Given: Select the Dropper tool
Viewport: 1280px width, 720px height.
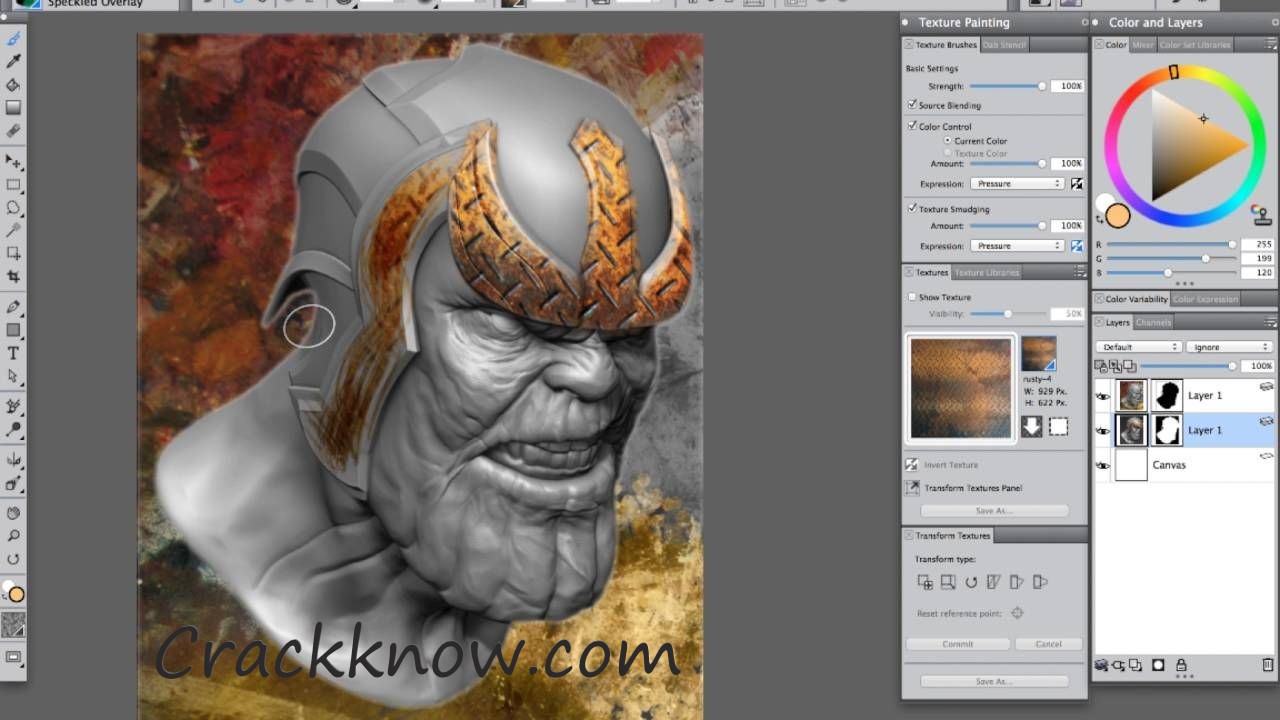Looking at the screenshot, I should (14, 63).
